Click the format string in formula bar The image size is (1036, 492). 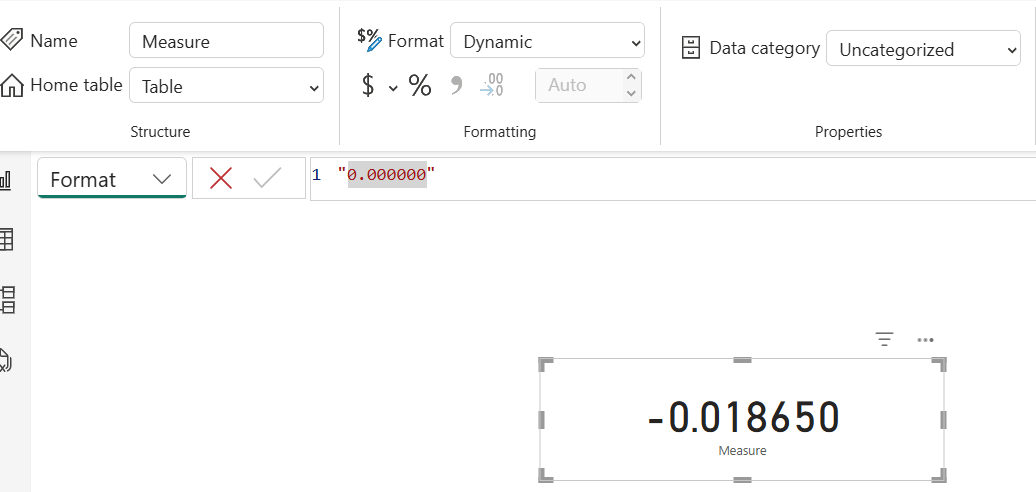pos(387,175)
